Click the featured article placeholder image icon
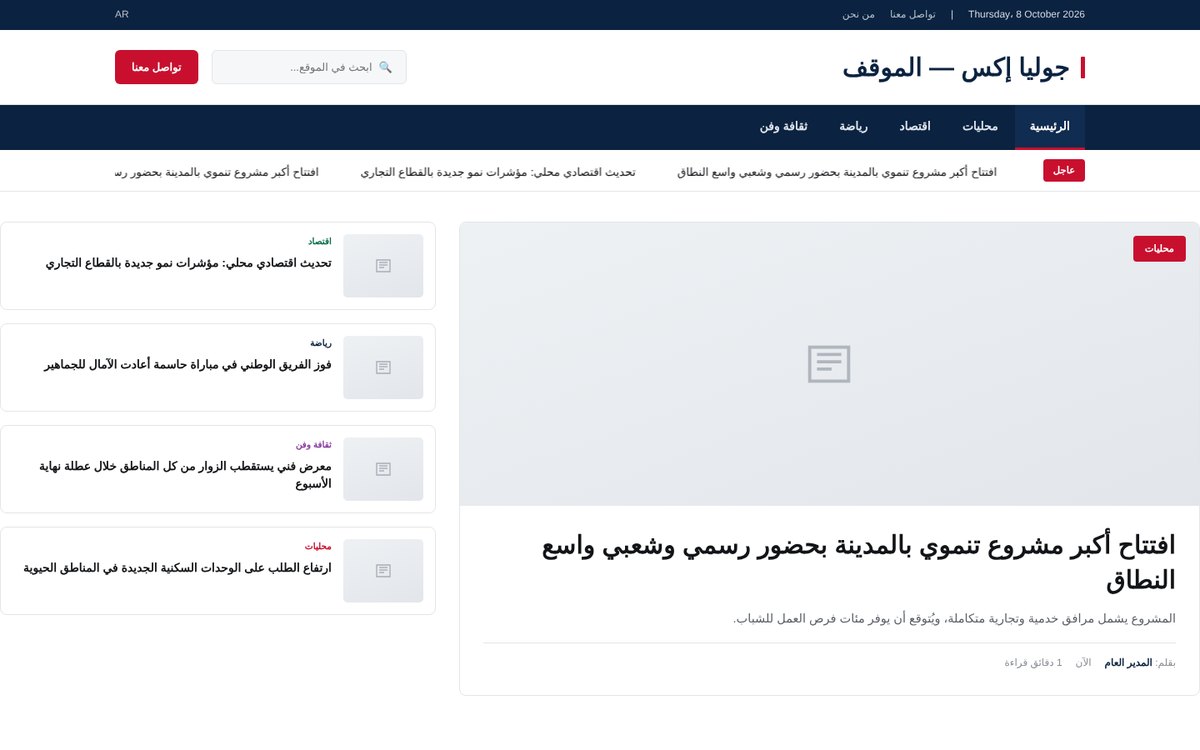 [x=829, y=364]
